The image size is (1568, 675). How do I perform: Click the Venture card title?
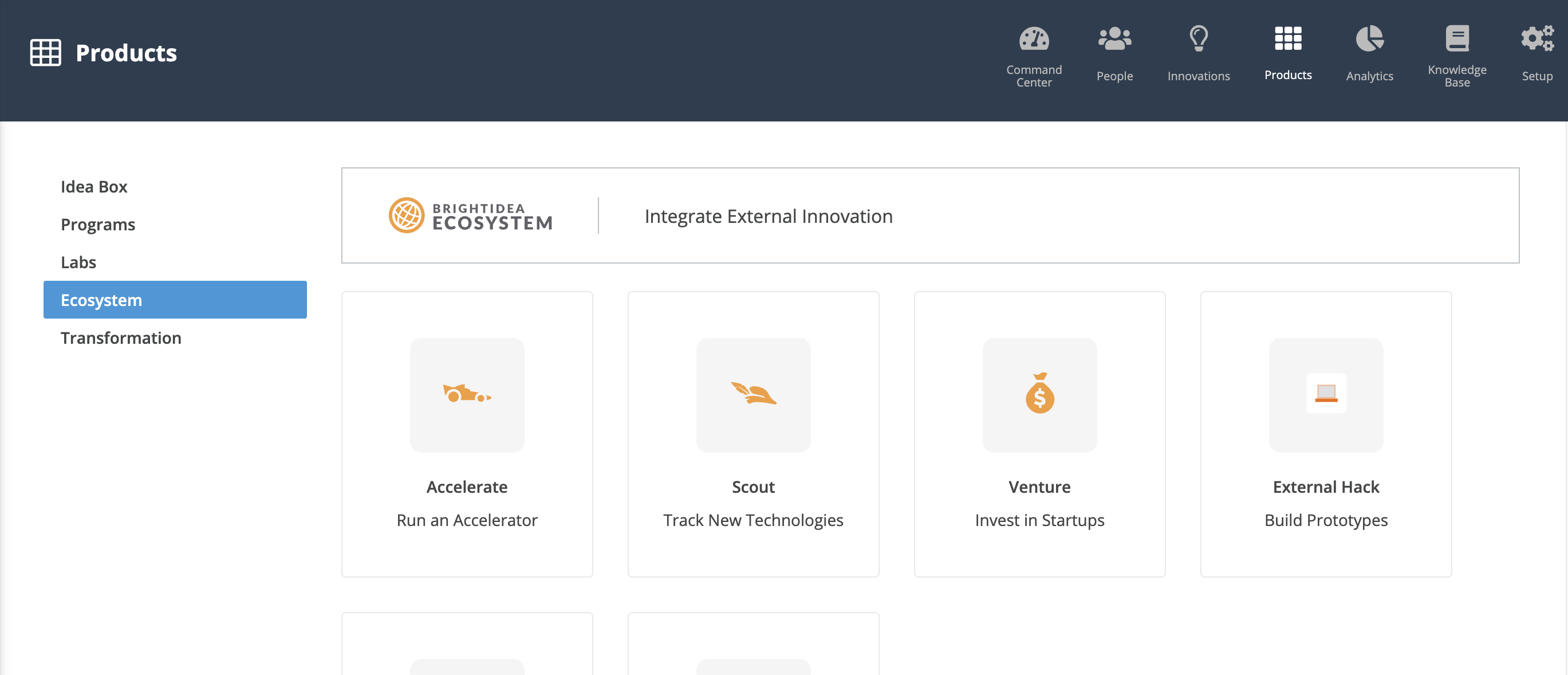(x=1039, y=486)
